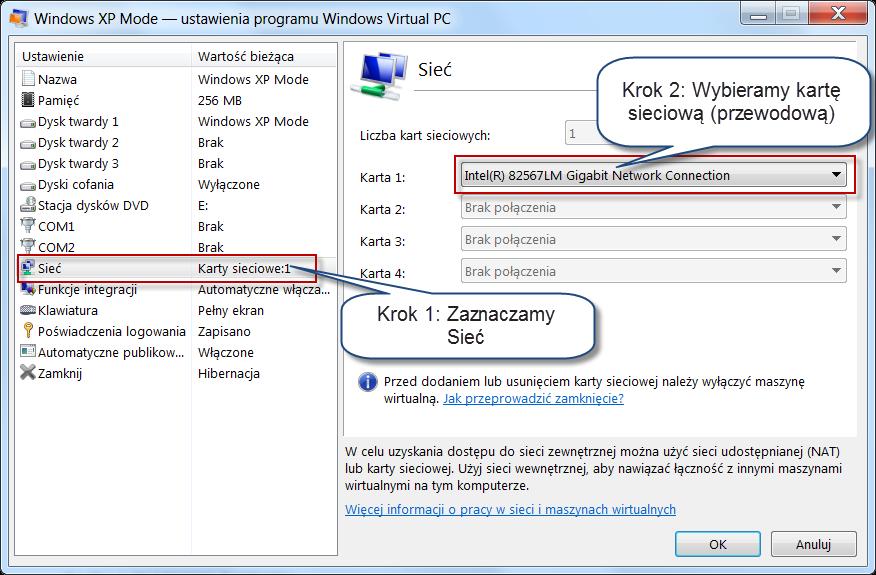Click the Automatyczne publikowanie icon
The height and width of the screenshot is (575, 876).
coord(28,351)
